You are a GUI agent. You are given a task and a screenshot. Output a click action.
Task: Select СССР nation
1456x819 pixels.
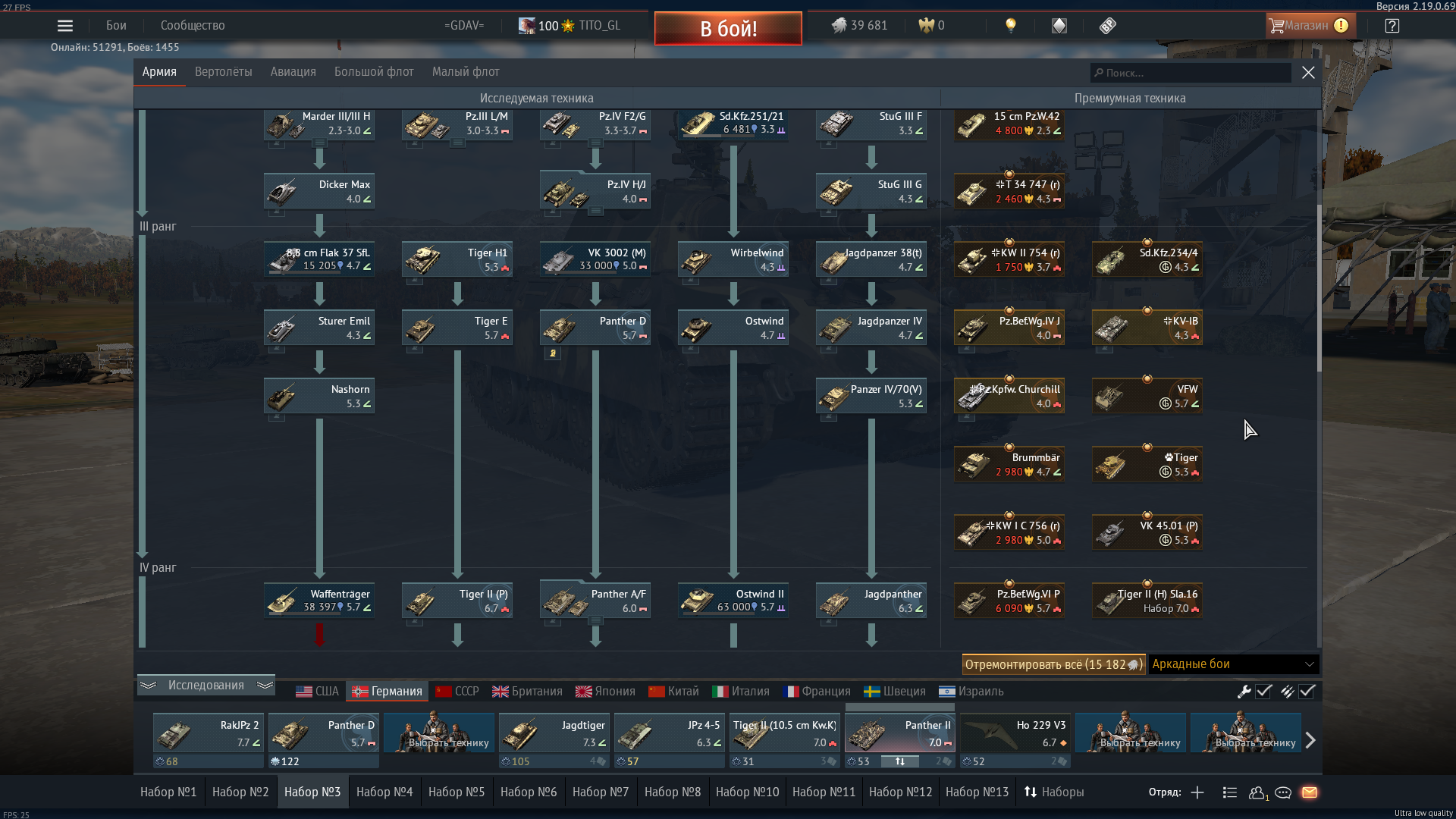457,692
